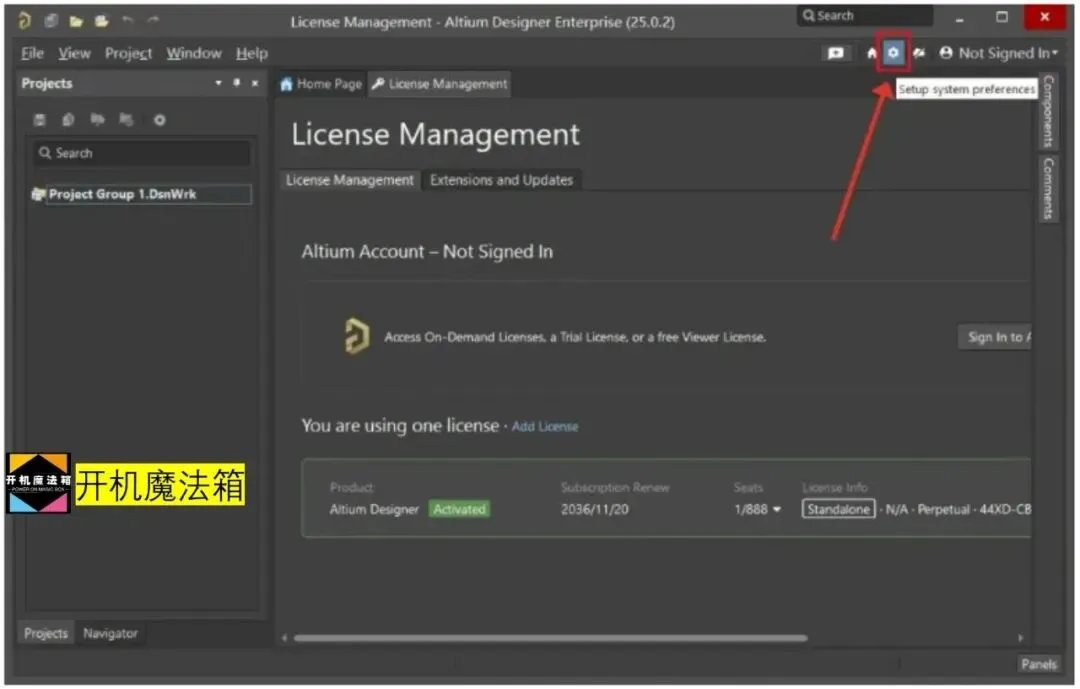This screenshot has width=1080, height=689.
Task: Open the Project menu
Action: (128, 53)
